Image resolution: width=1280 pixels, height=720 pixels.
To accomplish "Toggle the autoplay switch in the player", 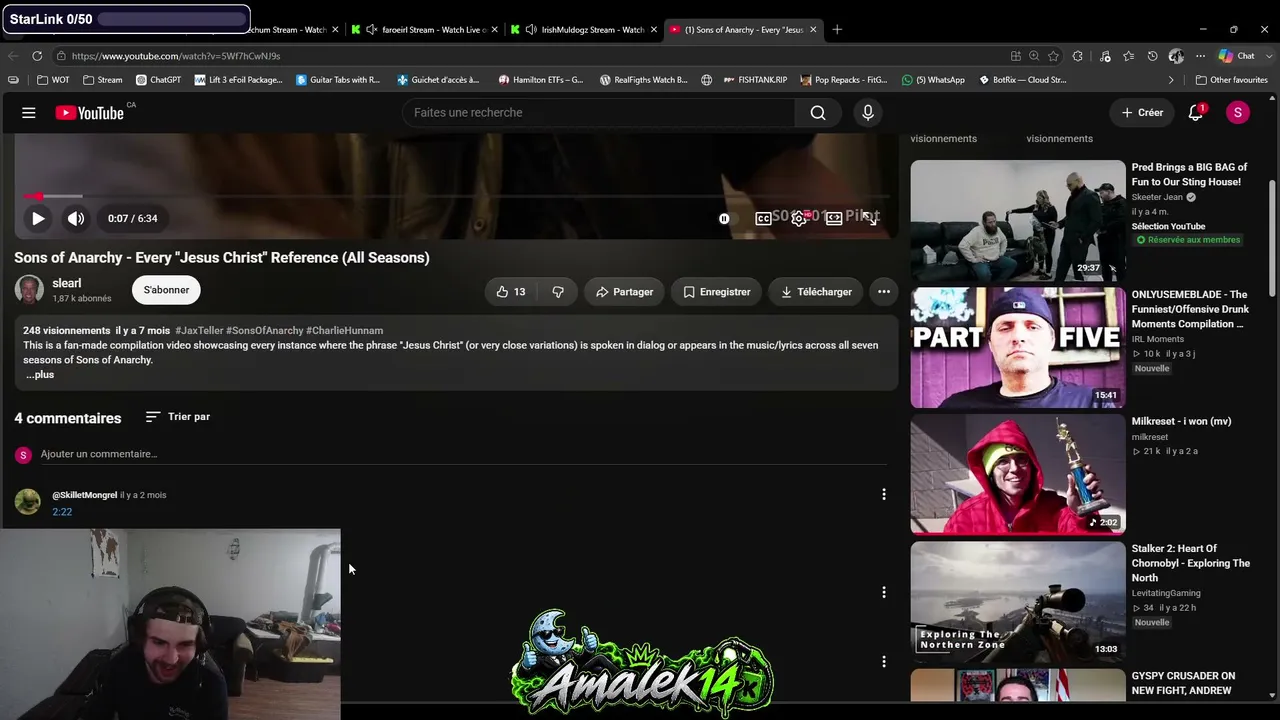I will (x=725, y=218).
